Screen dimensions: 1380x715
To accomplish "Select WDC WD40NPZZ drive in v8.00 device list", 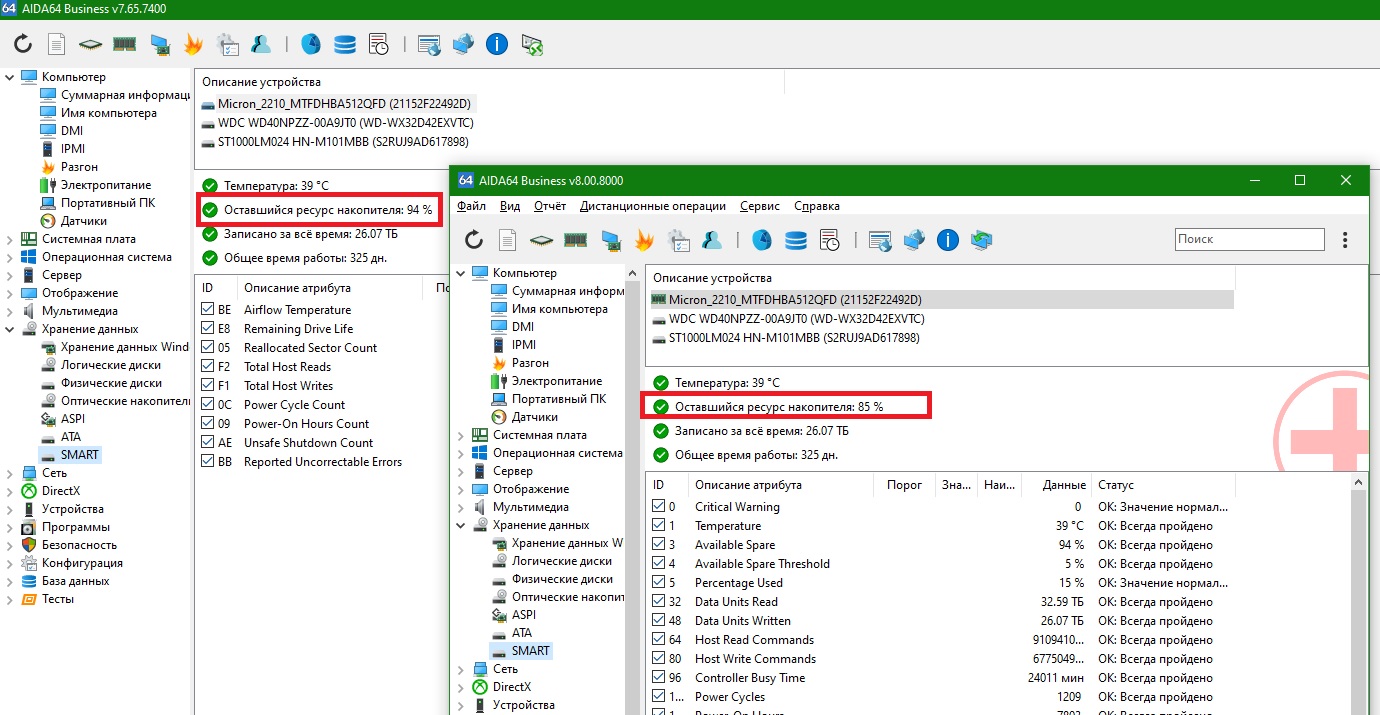I will [x=796, y=319].
